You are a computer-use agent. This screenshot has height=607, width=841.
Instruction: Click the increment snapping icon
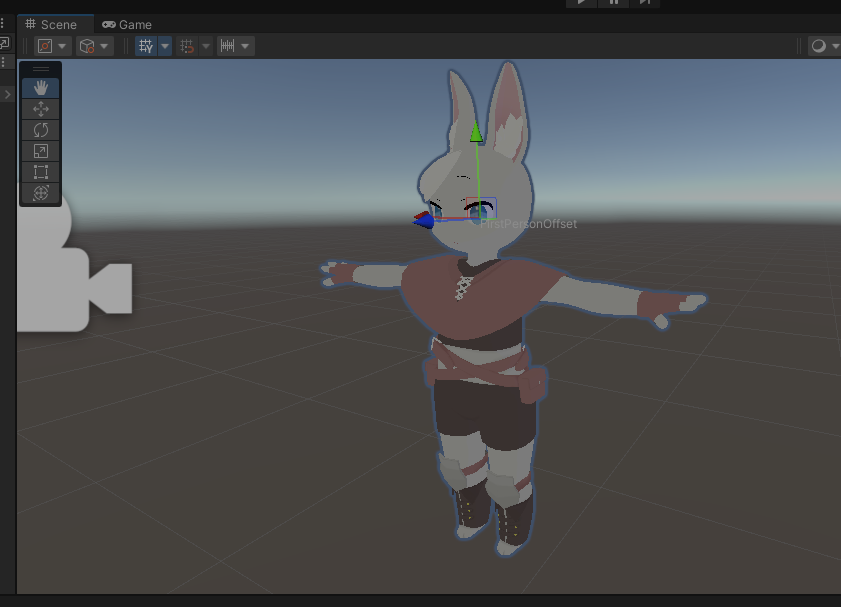tap(227, 46)
